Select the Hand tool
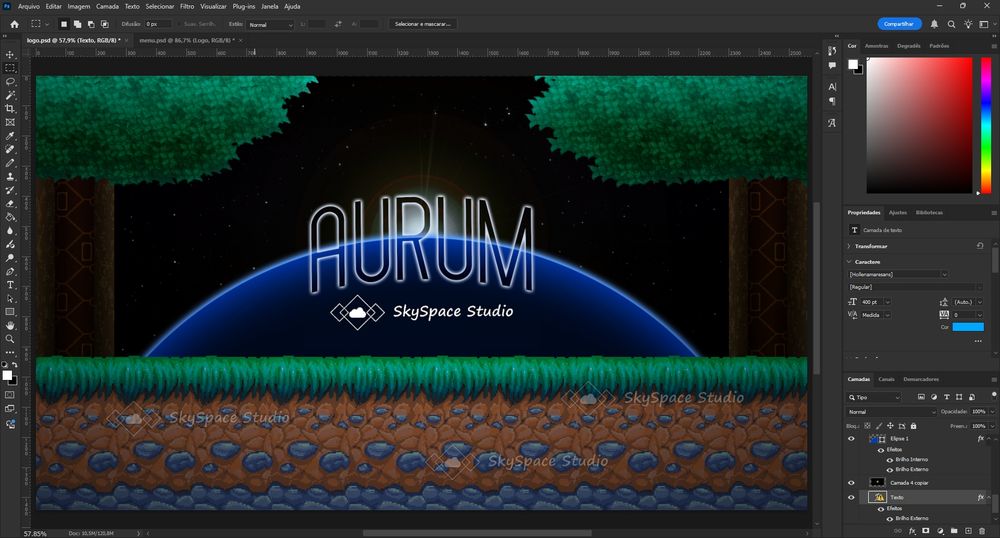The width and height of the screenshot is (1000, 538). (x=10, y=325)
